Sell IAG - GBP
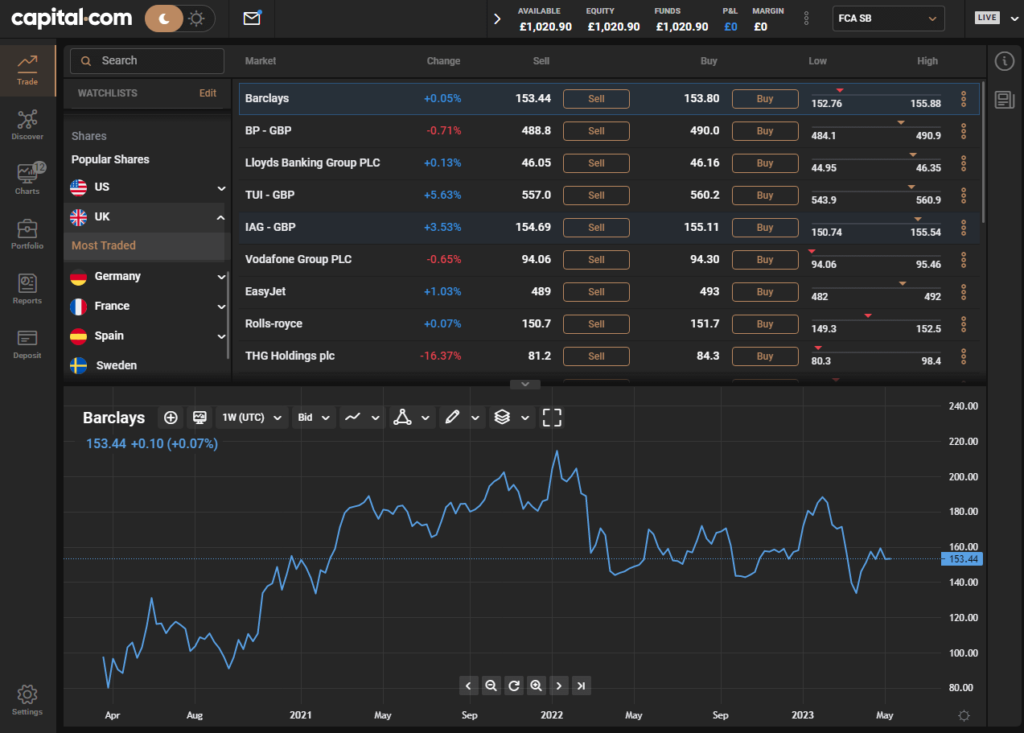This screenshot has height=733, width=1024. coord(596,227)
